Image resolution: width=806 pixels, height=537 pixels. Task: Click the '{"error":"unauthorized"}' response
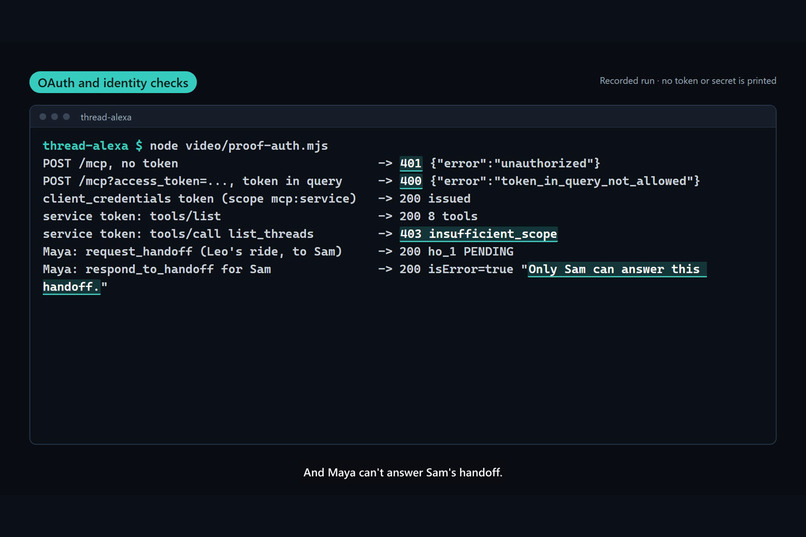click(x=515, y=163)
